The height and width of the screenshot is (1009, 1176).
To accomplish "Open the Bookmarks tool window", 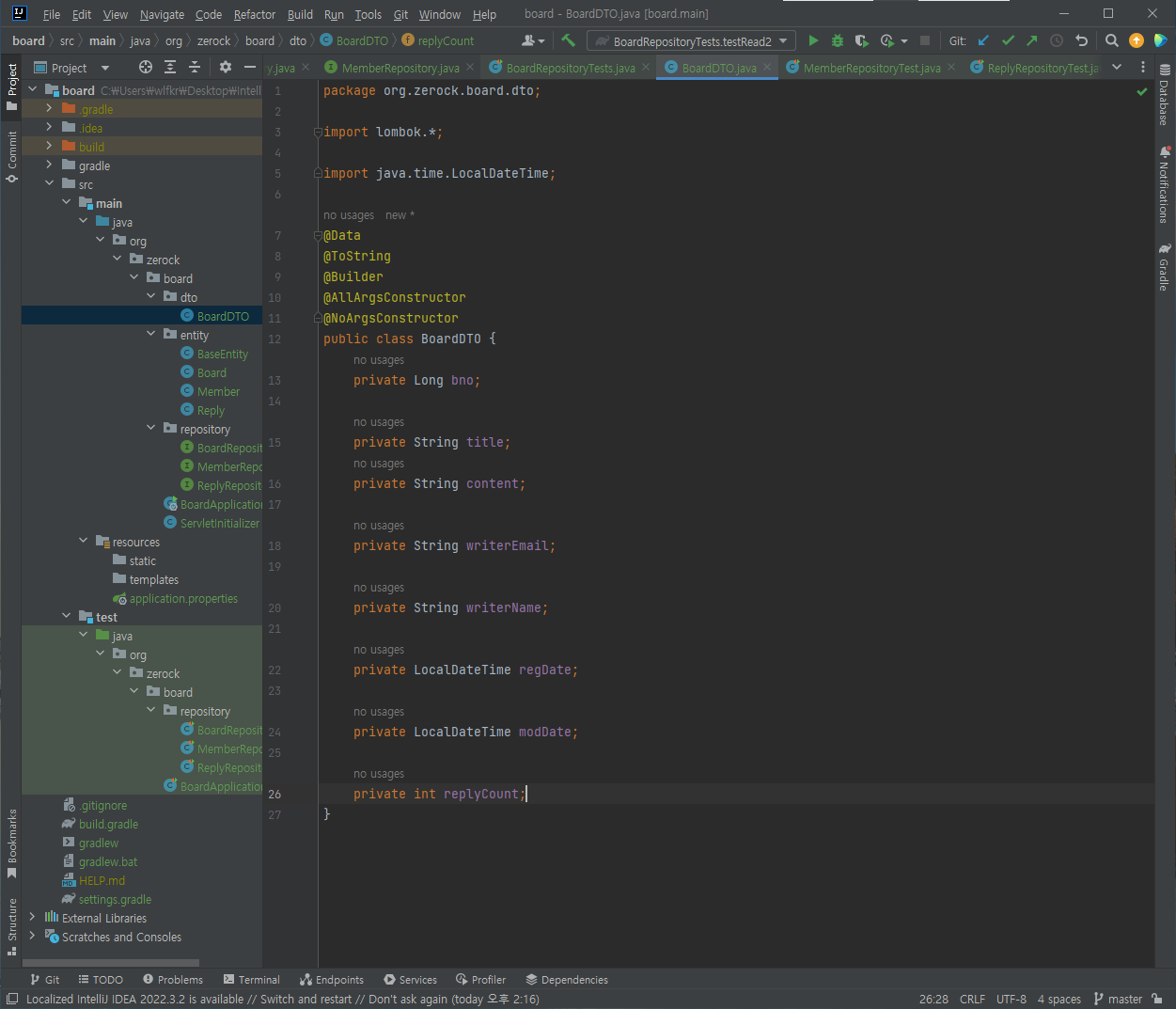I will 11,843.
